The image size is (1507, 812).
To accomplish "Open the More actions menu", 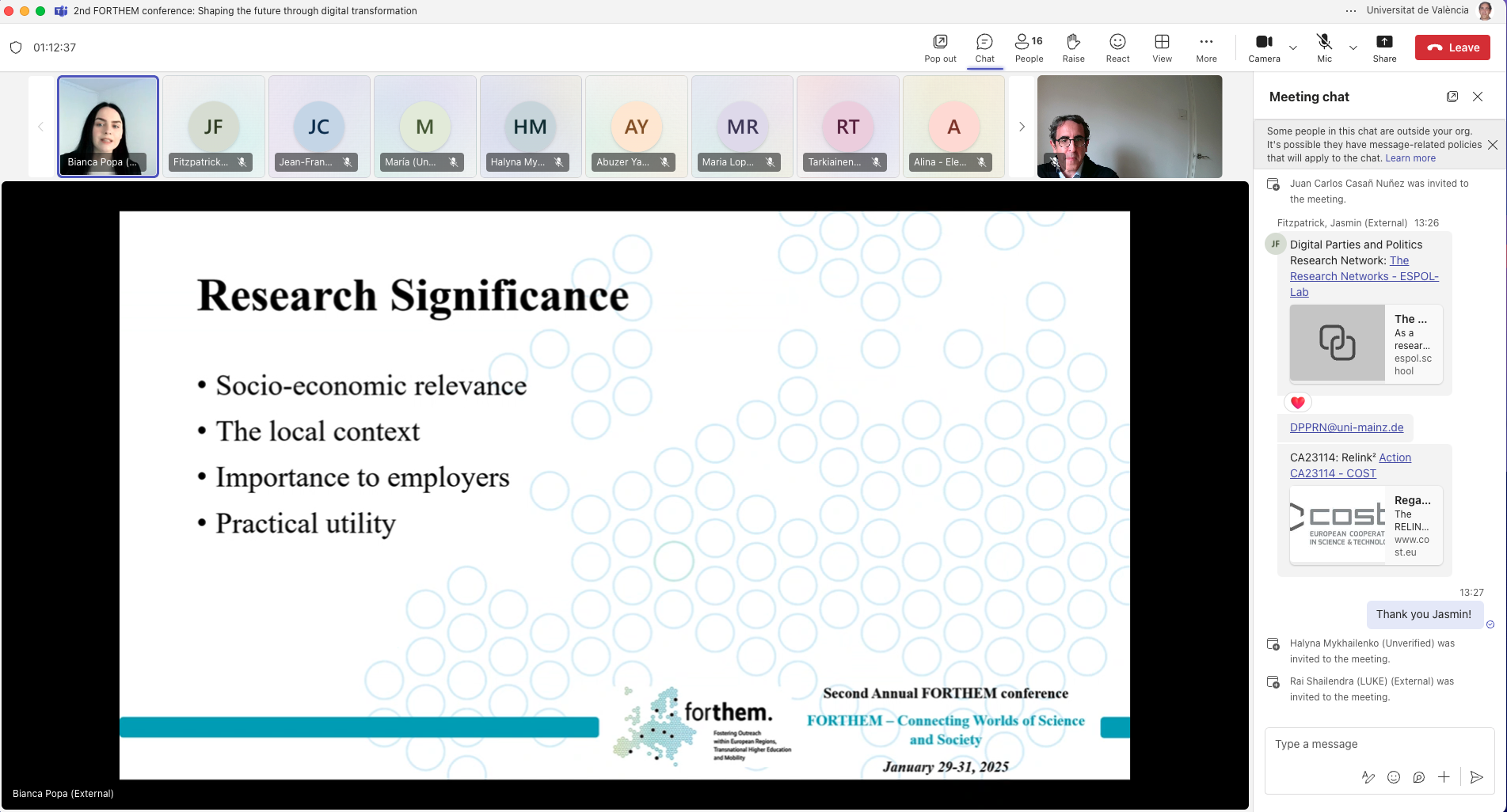I will click(x=1206, y=47).
